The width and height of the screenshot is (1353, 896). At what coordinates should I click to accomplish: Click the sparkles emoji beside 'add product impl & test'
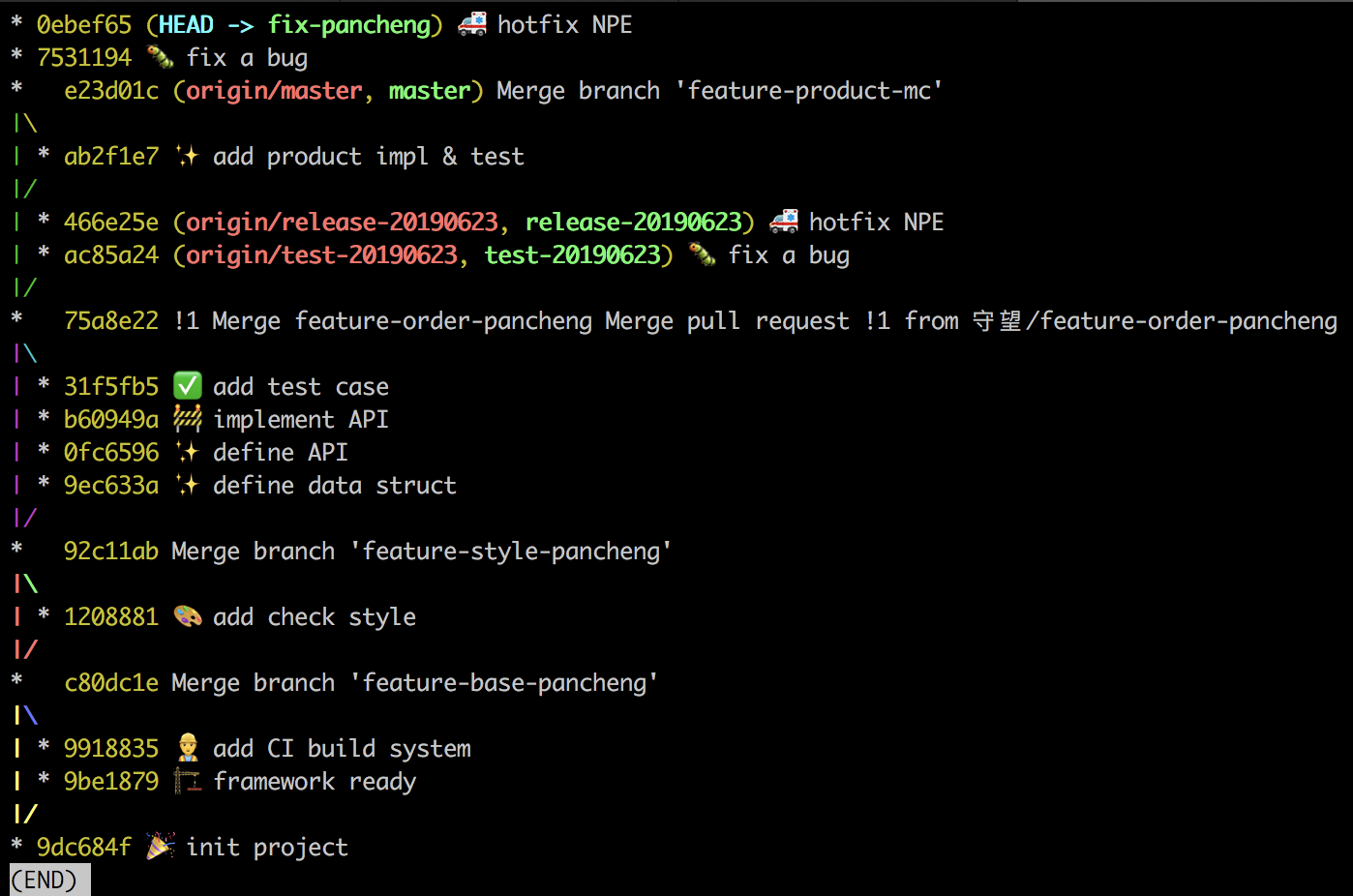(187, 156)
